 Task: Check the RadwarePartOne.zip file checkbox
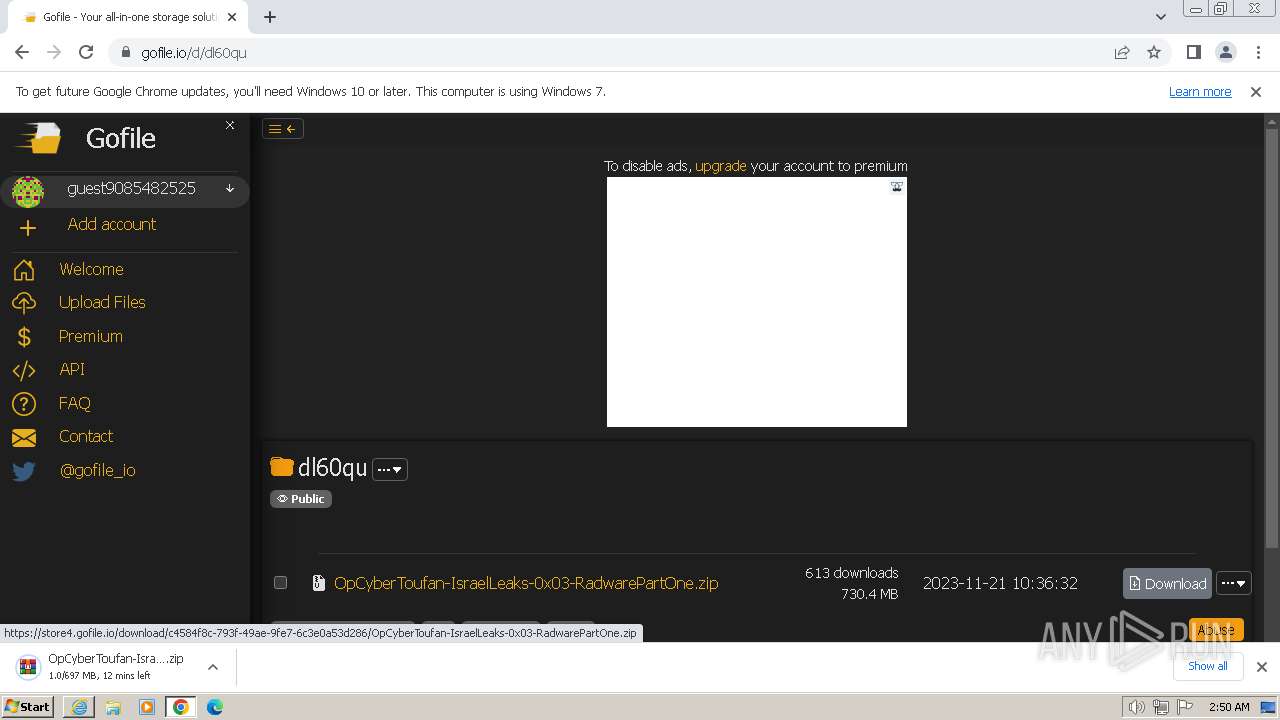coord(281,582)
